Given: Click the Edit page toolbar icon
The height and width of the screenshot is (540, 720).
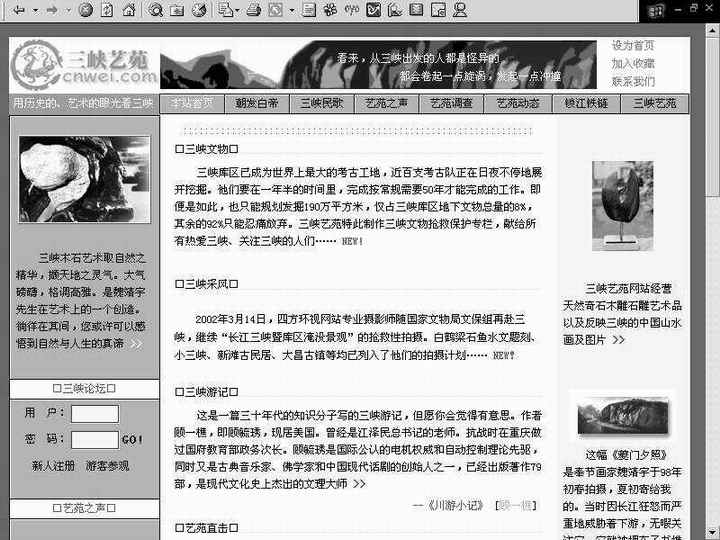Looking at the screenshot, I should pyautogui.click(x=276, y=10).
